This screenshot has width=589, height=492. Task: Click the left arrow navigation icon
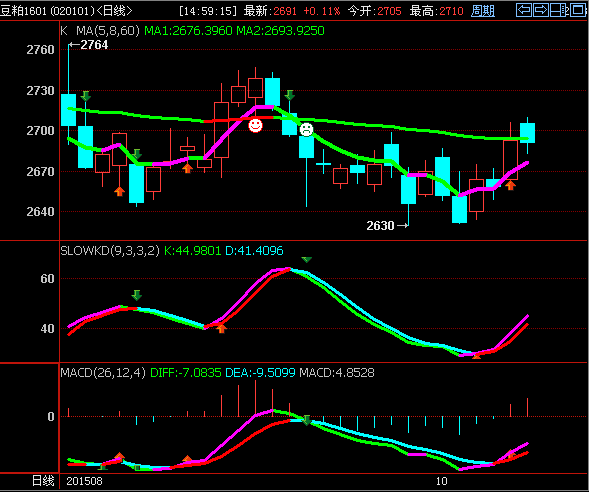pos(524,10)
